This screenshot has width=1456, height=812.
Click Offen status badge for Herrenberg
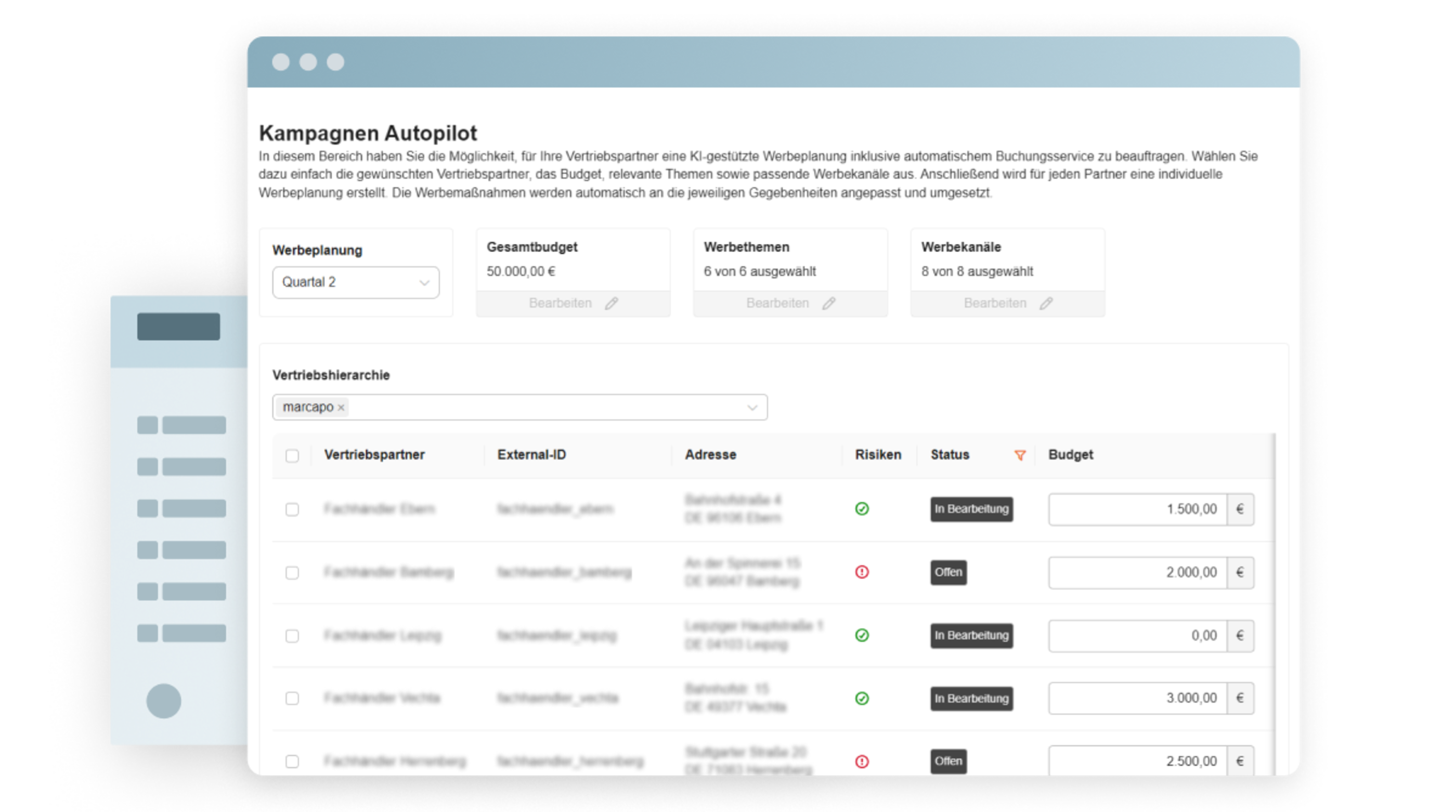pos(948,761)
